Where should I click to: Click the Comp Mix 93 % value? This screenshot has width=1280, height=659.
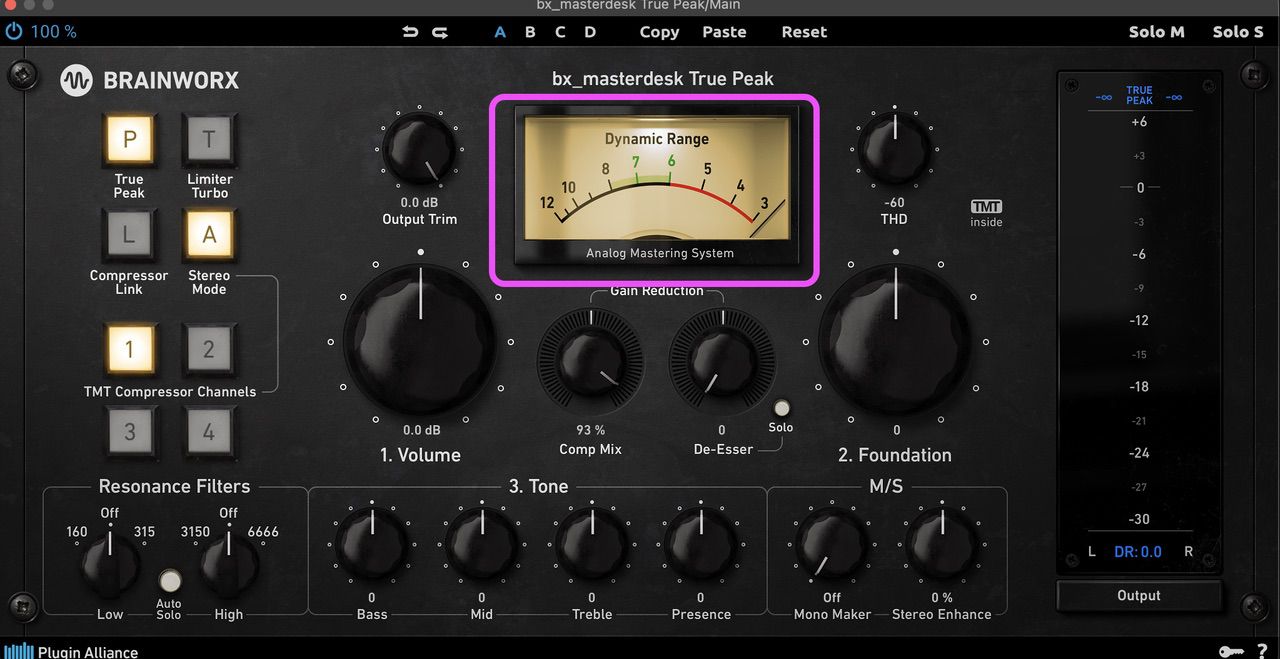(590, 431)
